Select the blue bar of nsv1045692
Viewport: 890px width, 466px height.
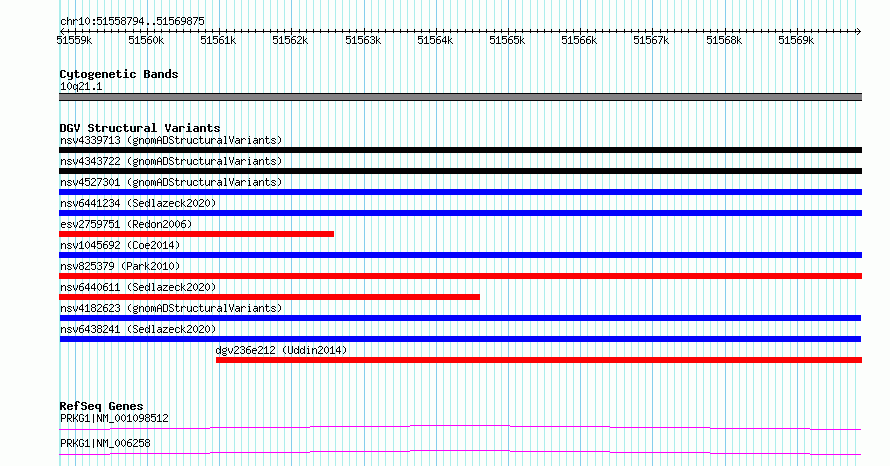460,255
